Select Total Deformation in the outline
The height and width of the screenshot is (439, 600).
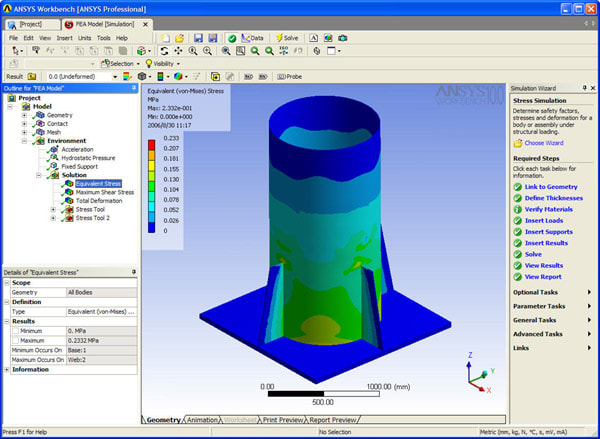pyautogui.click(x=99, y=201)
